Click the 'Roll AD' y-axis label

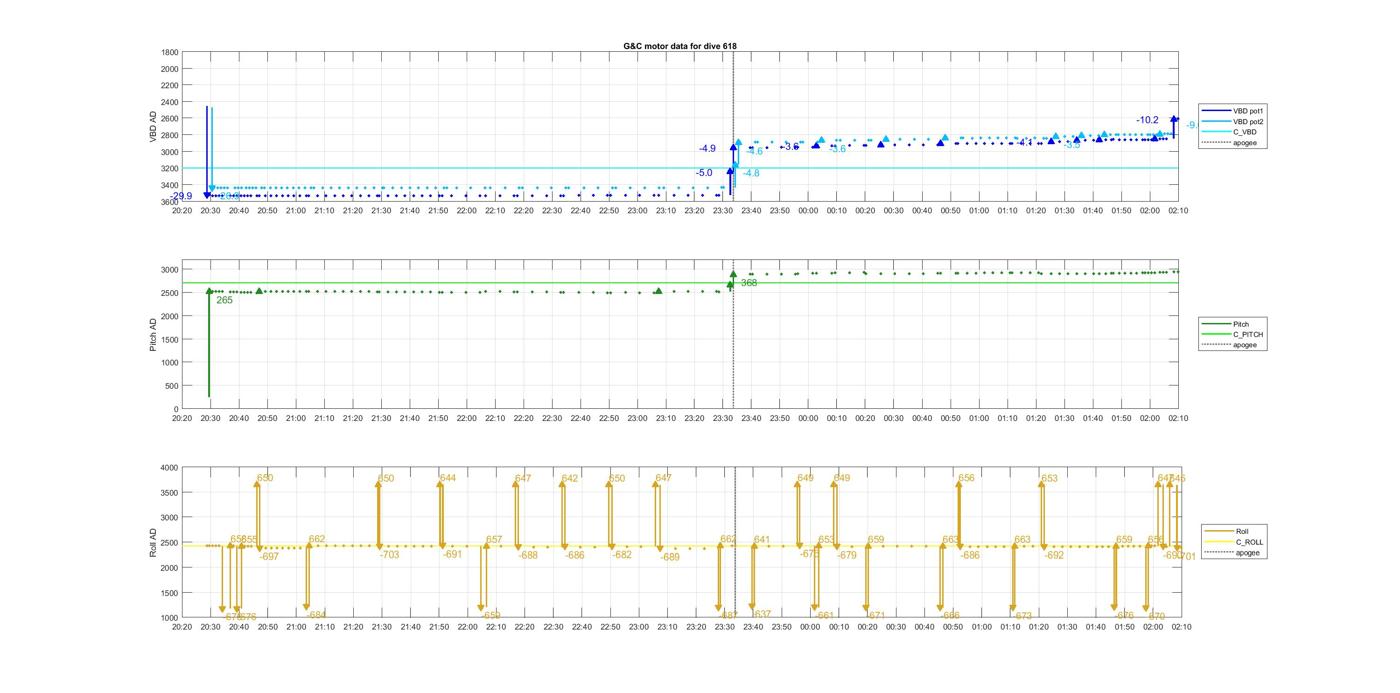[154, 543]
